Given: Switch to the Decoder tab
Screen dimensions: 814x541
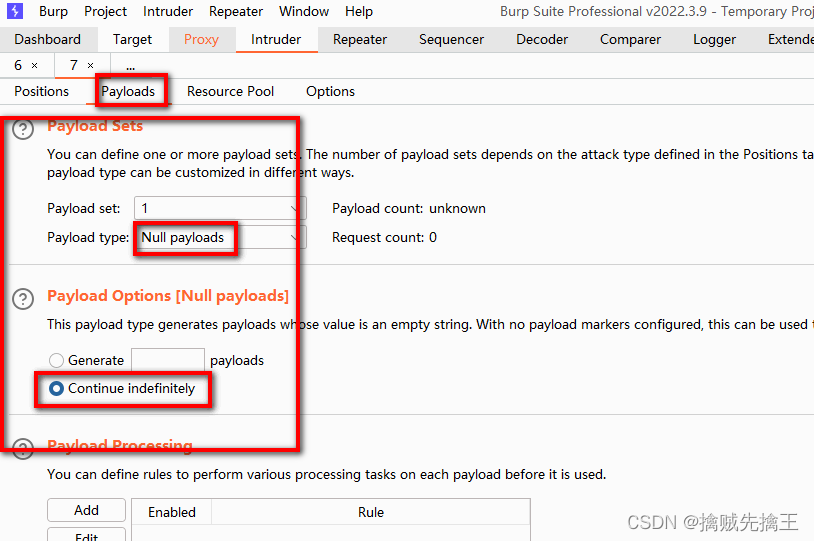Looking at the screenshot, I should click(x=542, y=39).
